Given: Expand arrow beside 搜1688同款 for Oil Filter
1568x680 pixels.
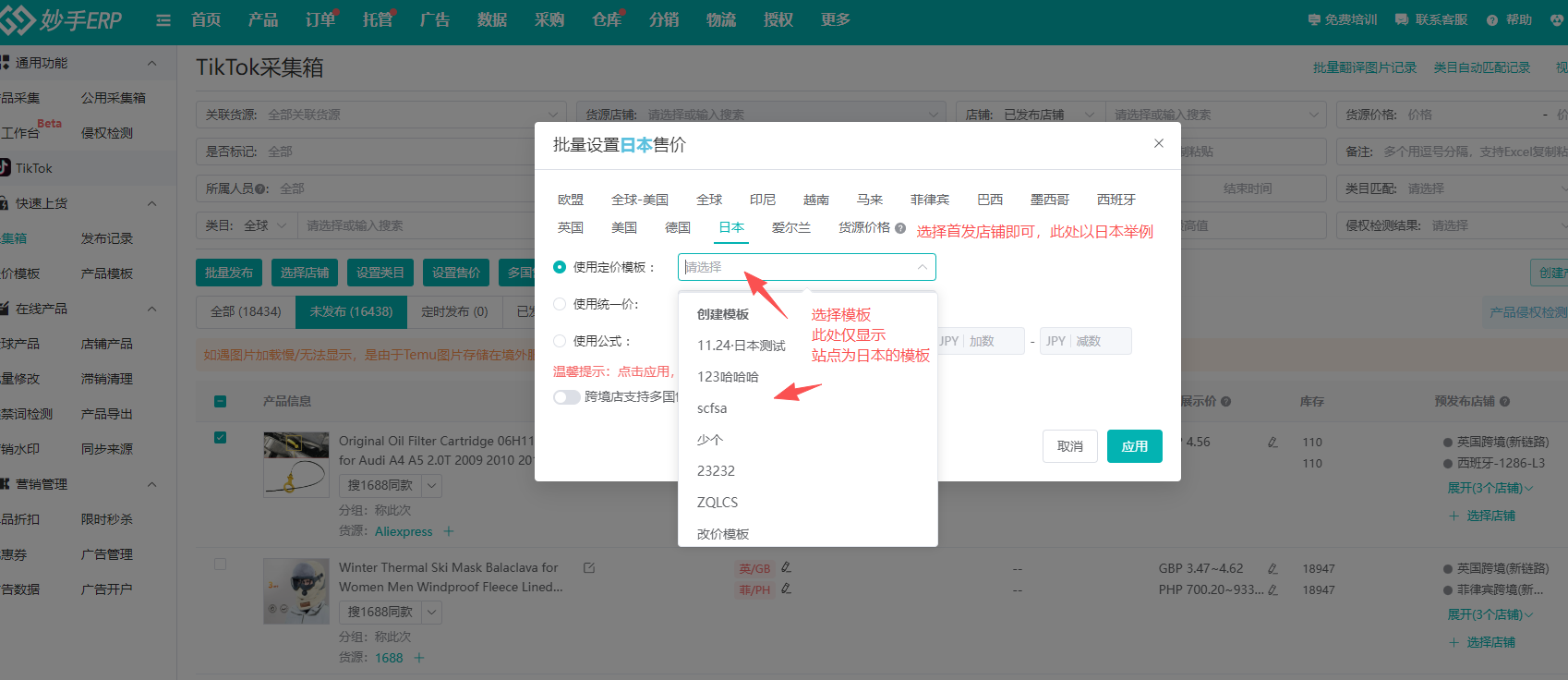Looking at the screenshot, I should click(x=432, y=485).
